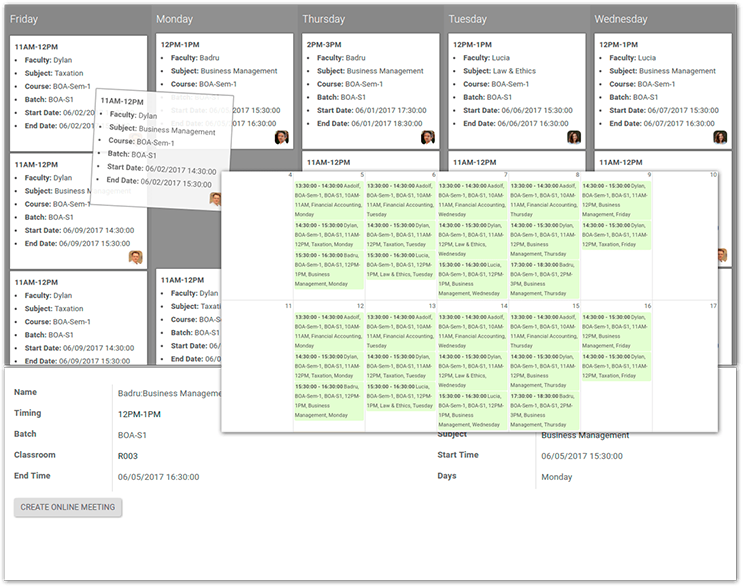Viewport: 743px width, 586px height.
Task: Click Dylan's avatar on Friday 06/09 Business card
Action: click(136, 257)
